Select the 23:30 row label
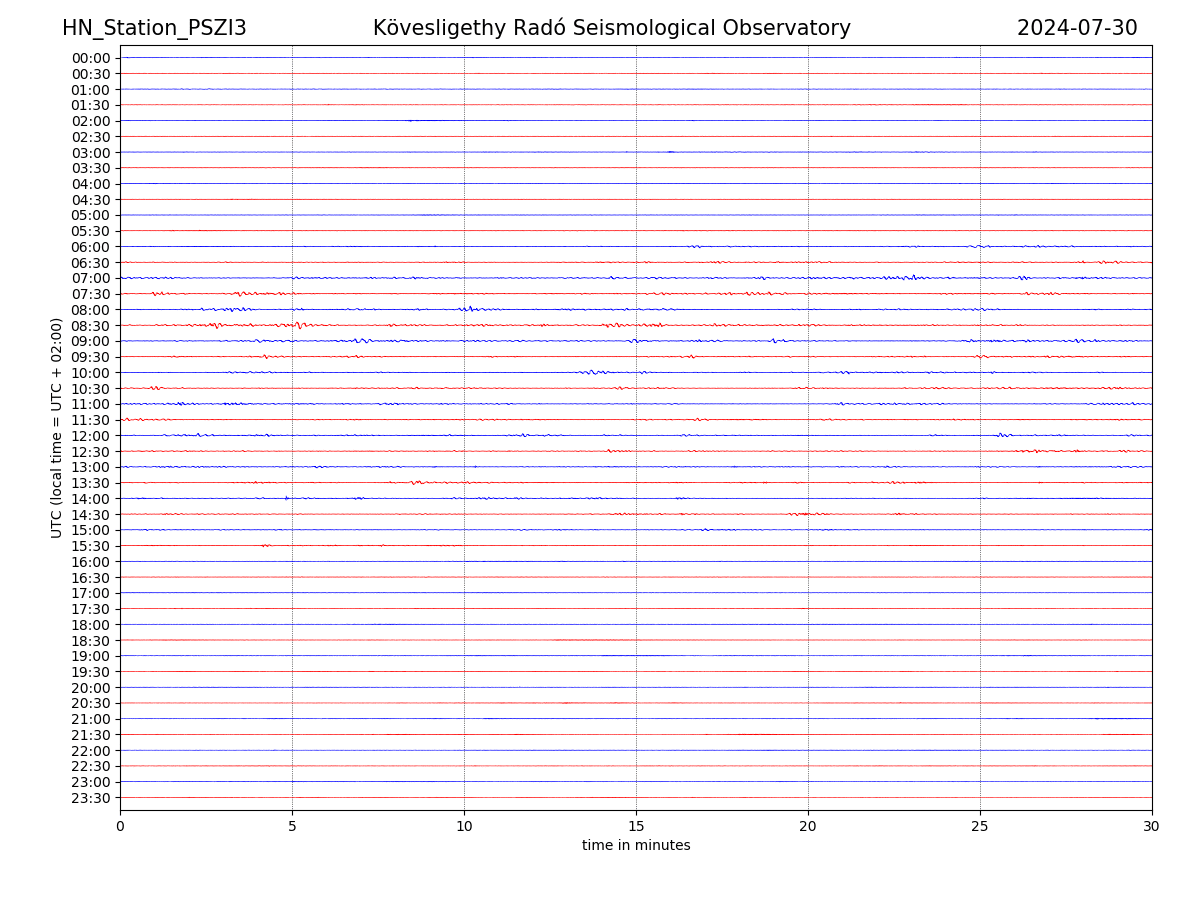The height and width of the screenshot is (900, 1200). point(91,798)
